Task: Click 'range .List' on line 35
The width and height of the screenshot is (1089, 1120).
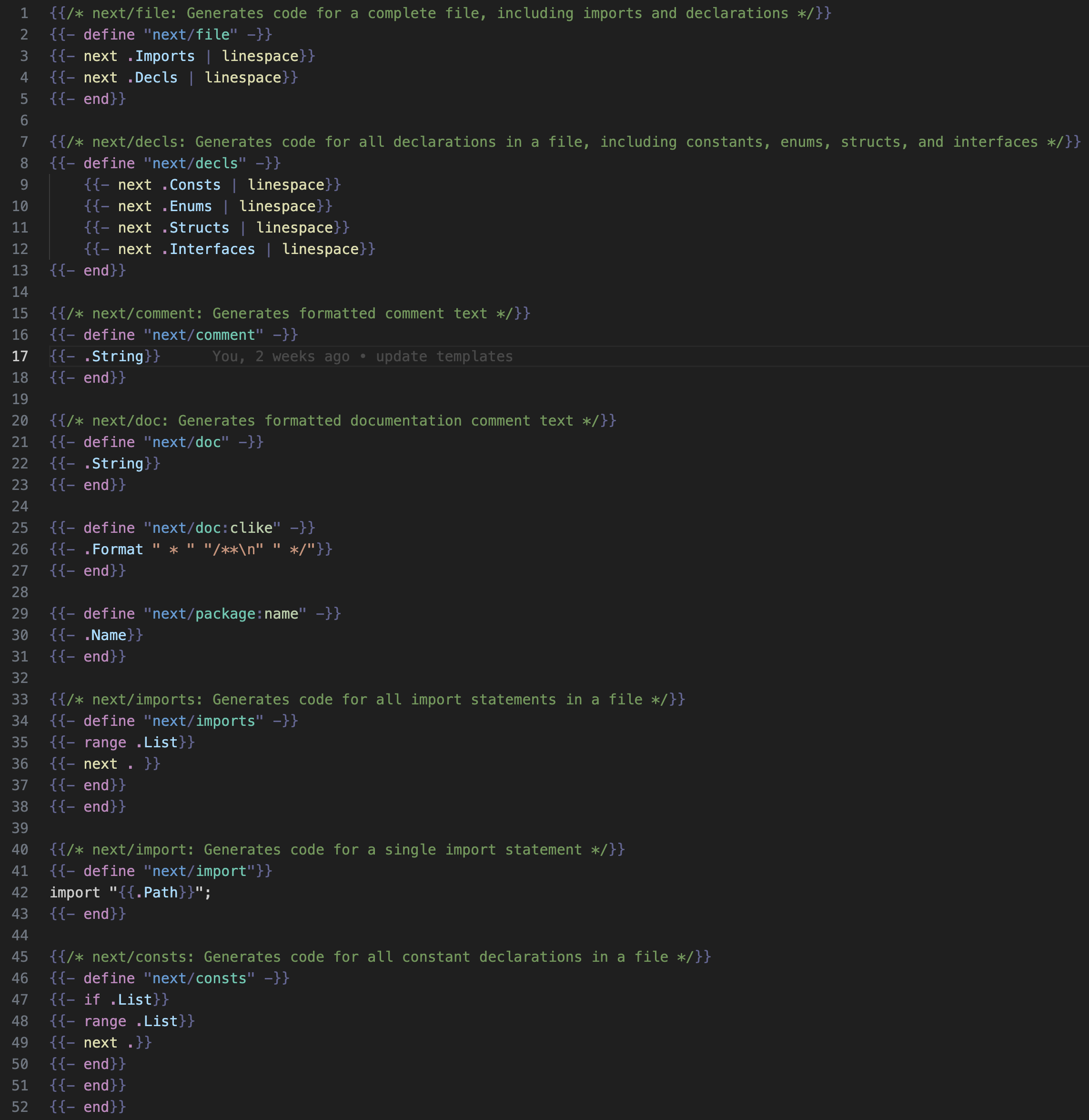Action: (x=131, y=743)
